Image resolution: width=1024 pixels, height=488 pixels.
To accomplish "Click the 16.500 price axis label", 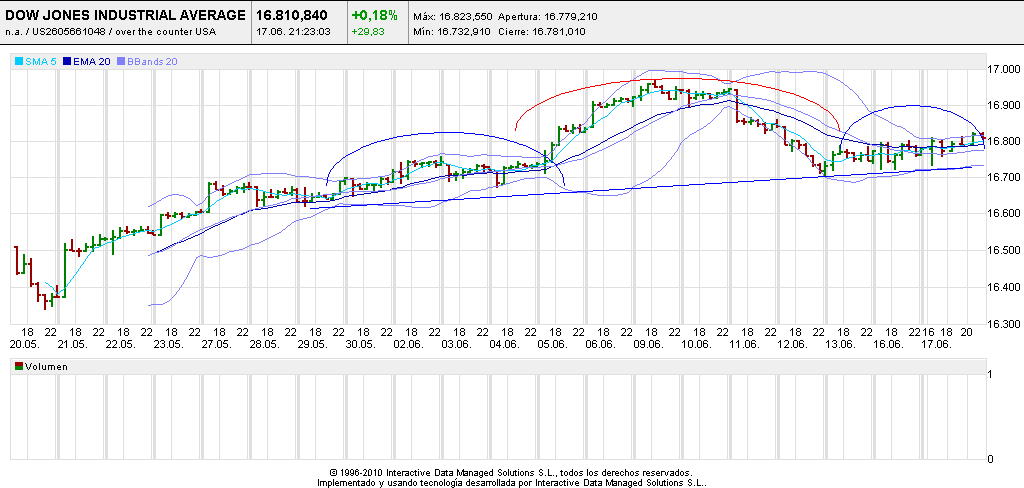I will 1004,251.
